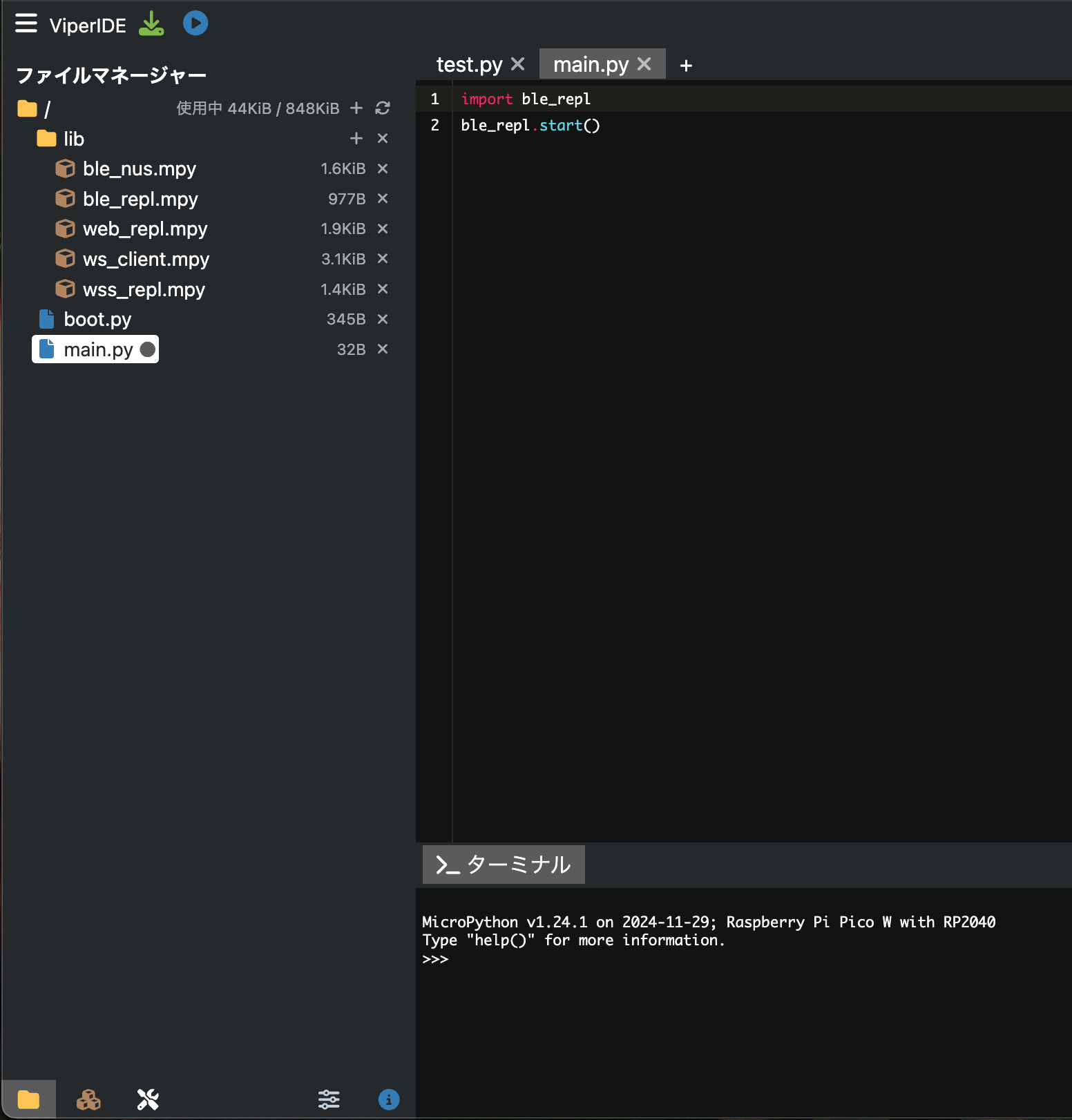Viewport: 1072px width, 1120px height.
Task: Open the package manager cubes icon
Action: 88,1099
